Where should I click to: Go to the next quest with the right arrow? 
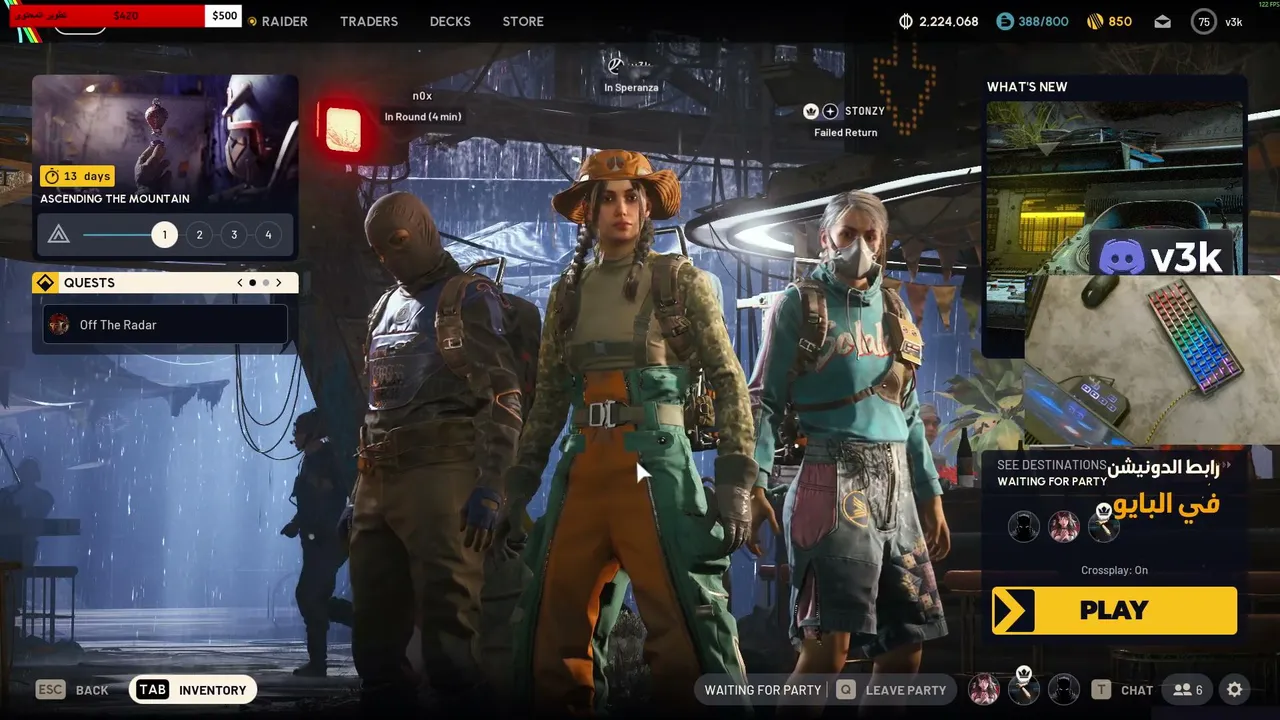pyautogui.click(x=279, y=283)
